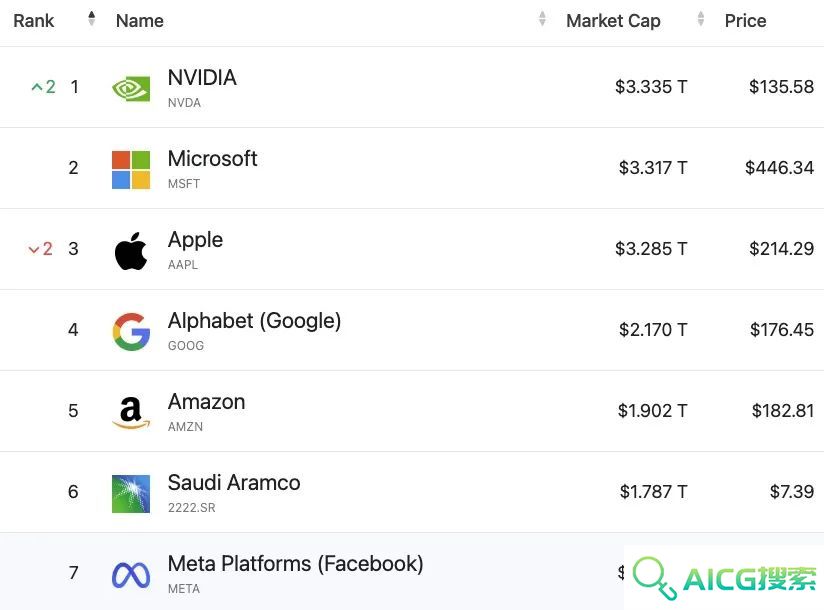The width and height of the screenshot is (824, 610).
Task: Click the red down-2 rank change indicator
Action: point(40,249)
